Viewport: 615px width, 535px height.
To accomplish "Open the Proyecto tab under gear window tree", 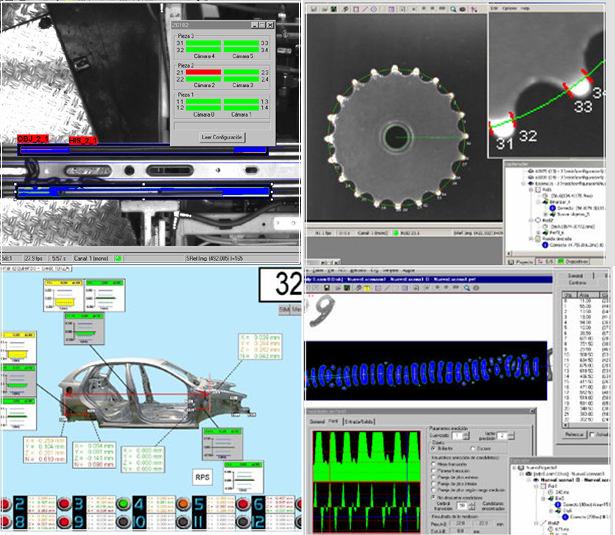I will point(520,261).
